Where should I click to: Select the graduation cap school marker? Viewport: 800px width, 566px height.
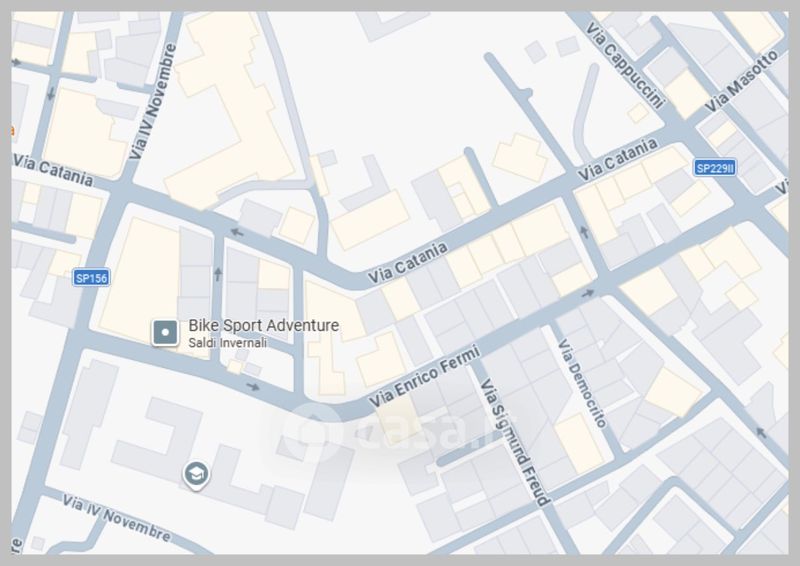194,476
